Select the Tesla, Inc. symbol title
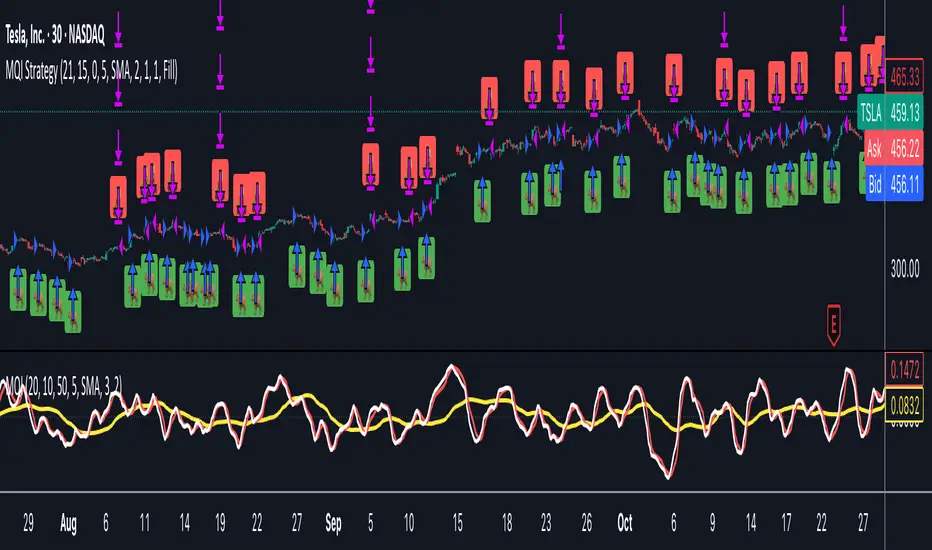Image resolution: width=932 pixels, height=550 pixels. (x=55, y=35)
